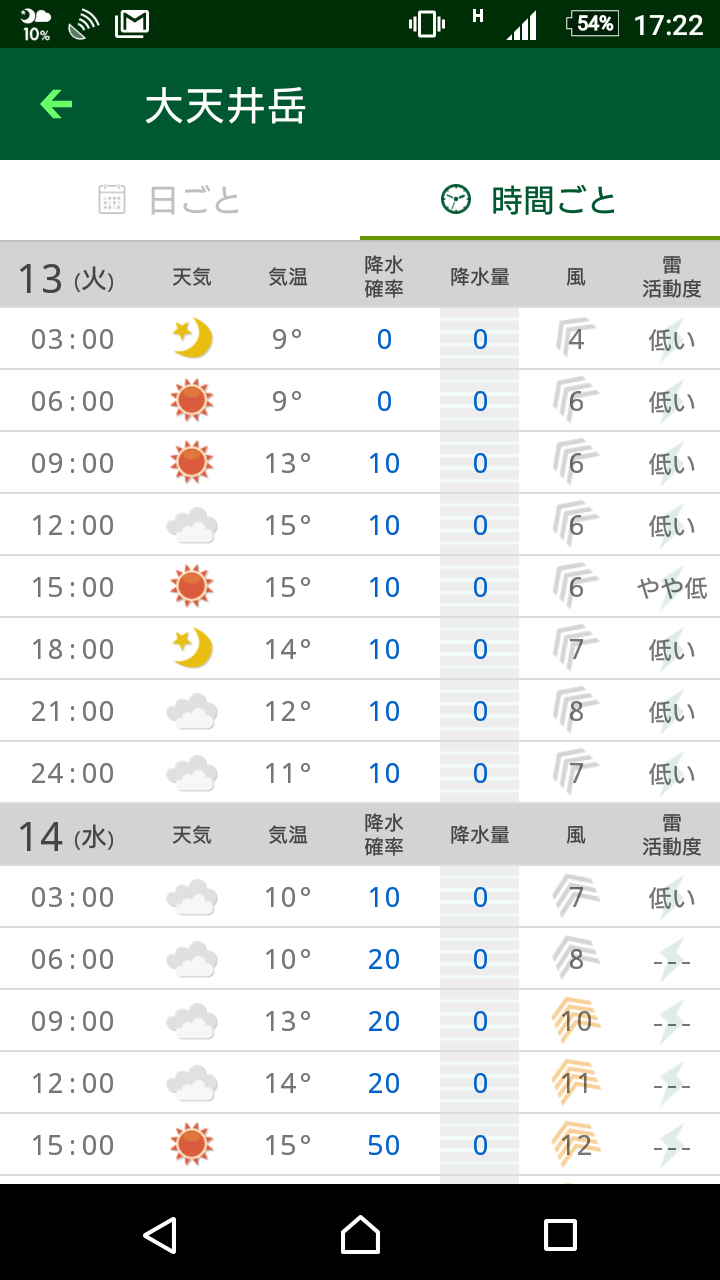Tap the calendar icon beside 日ごと
Viewport: 720px width, 1280px height.
[112, 200]
